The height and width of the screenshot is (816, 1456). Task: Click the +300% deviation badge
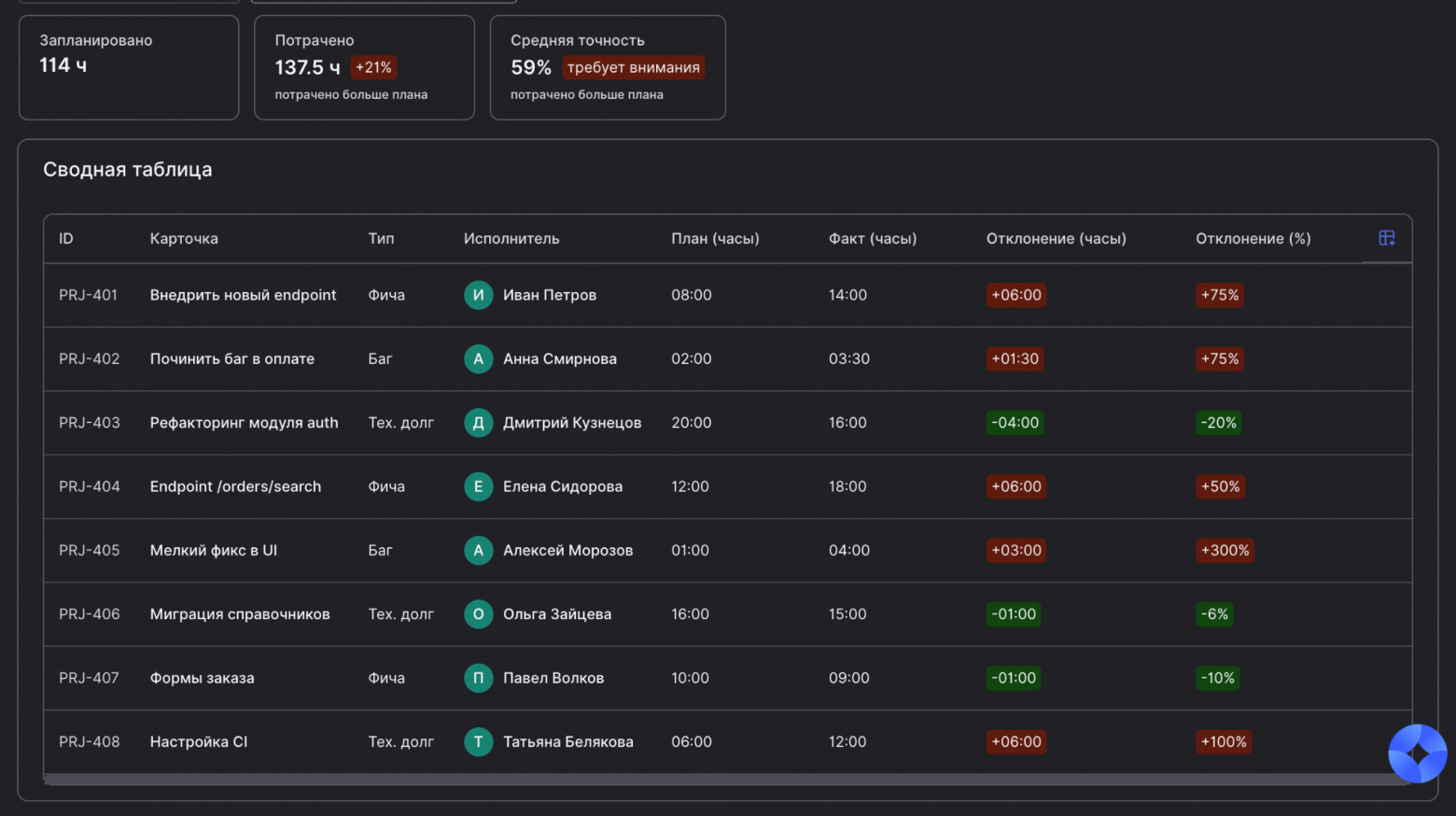[x=1225, y=551]
